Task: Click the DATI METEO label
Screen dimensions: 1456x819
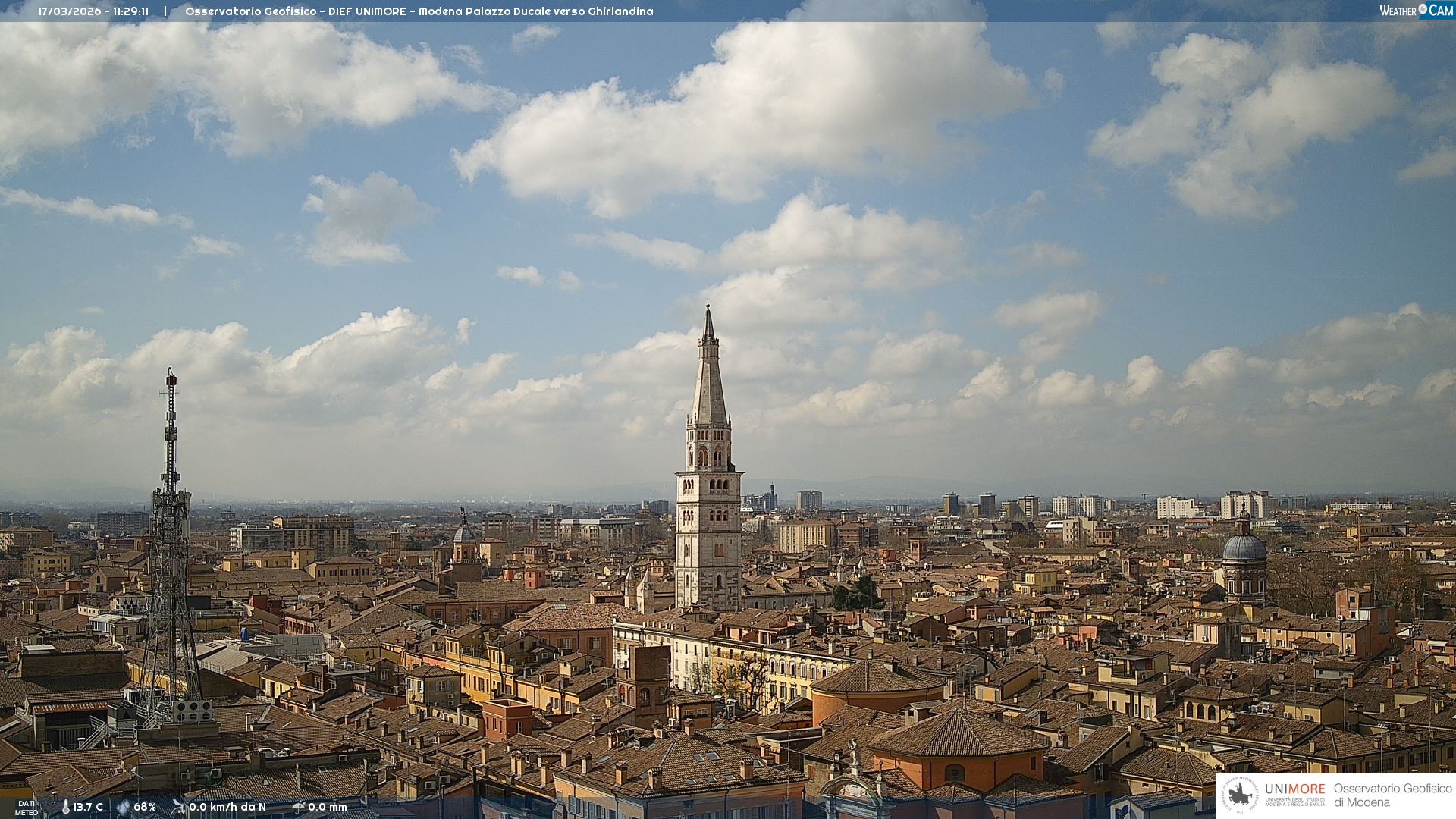Action: click(x=26, y=808)
